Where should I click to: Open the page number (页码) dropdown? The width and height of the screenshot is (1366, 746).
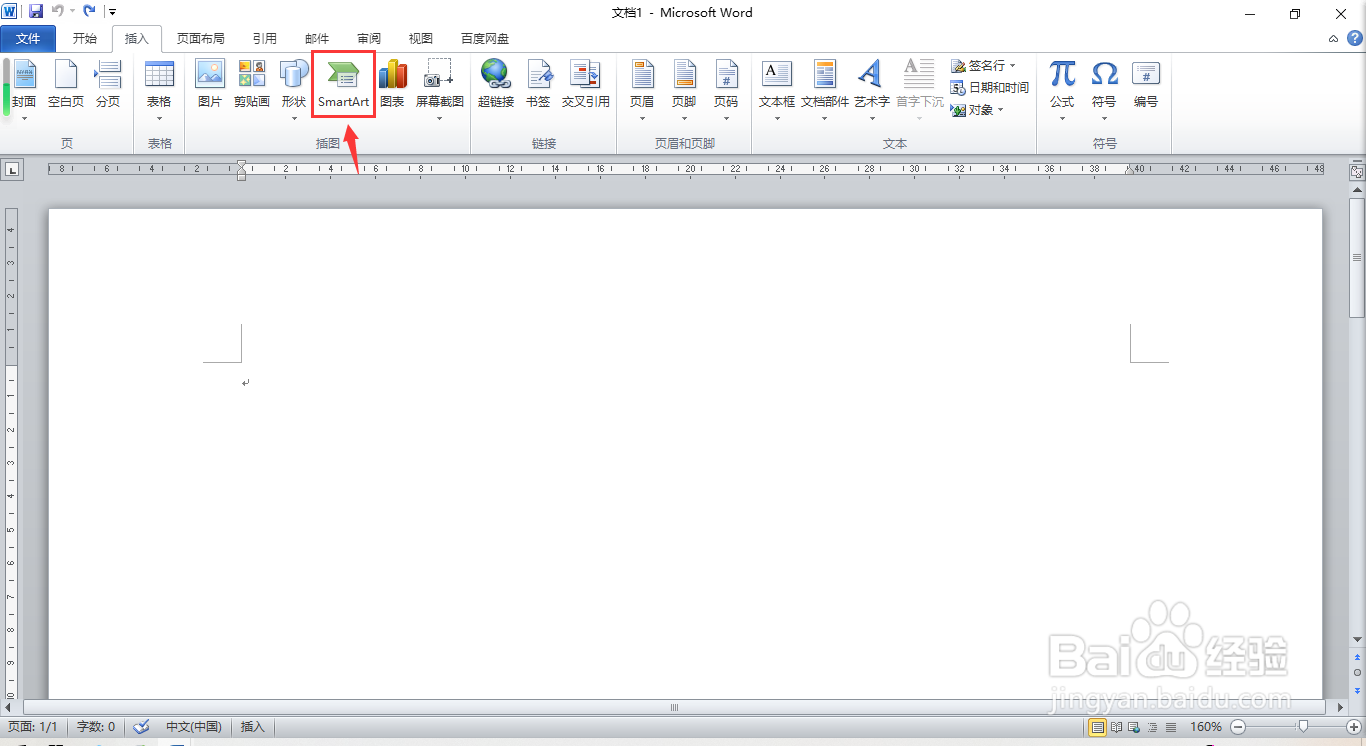tap(726, 89)
